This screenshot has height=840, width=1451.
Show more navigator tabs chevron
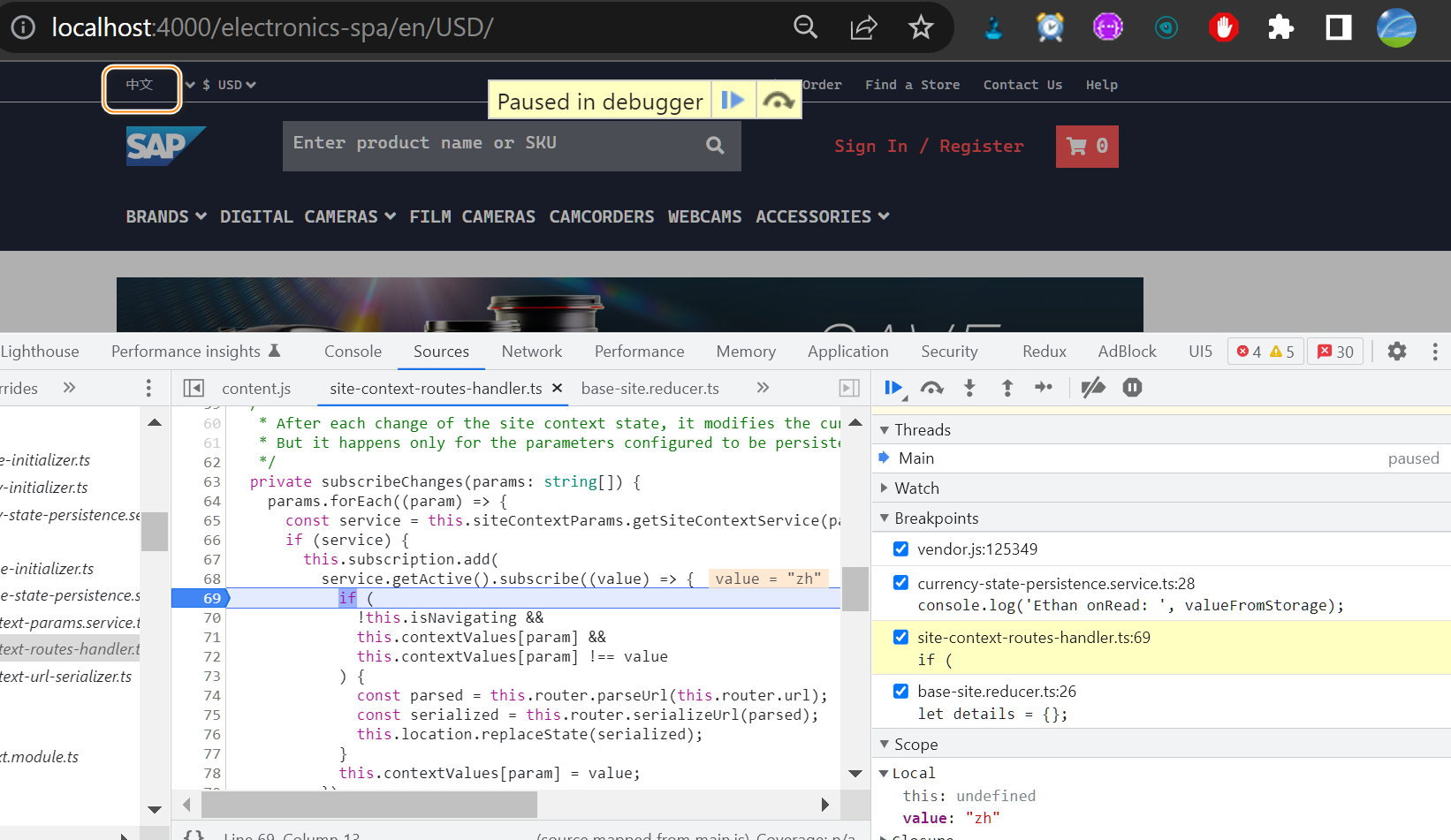click(x=69, y=388)
